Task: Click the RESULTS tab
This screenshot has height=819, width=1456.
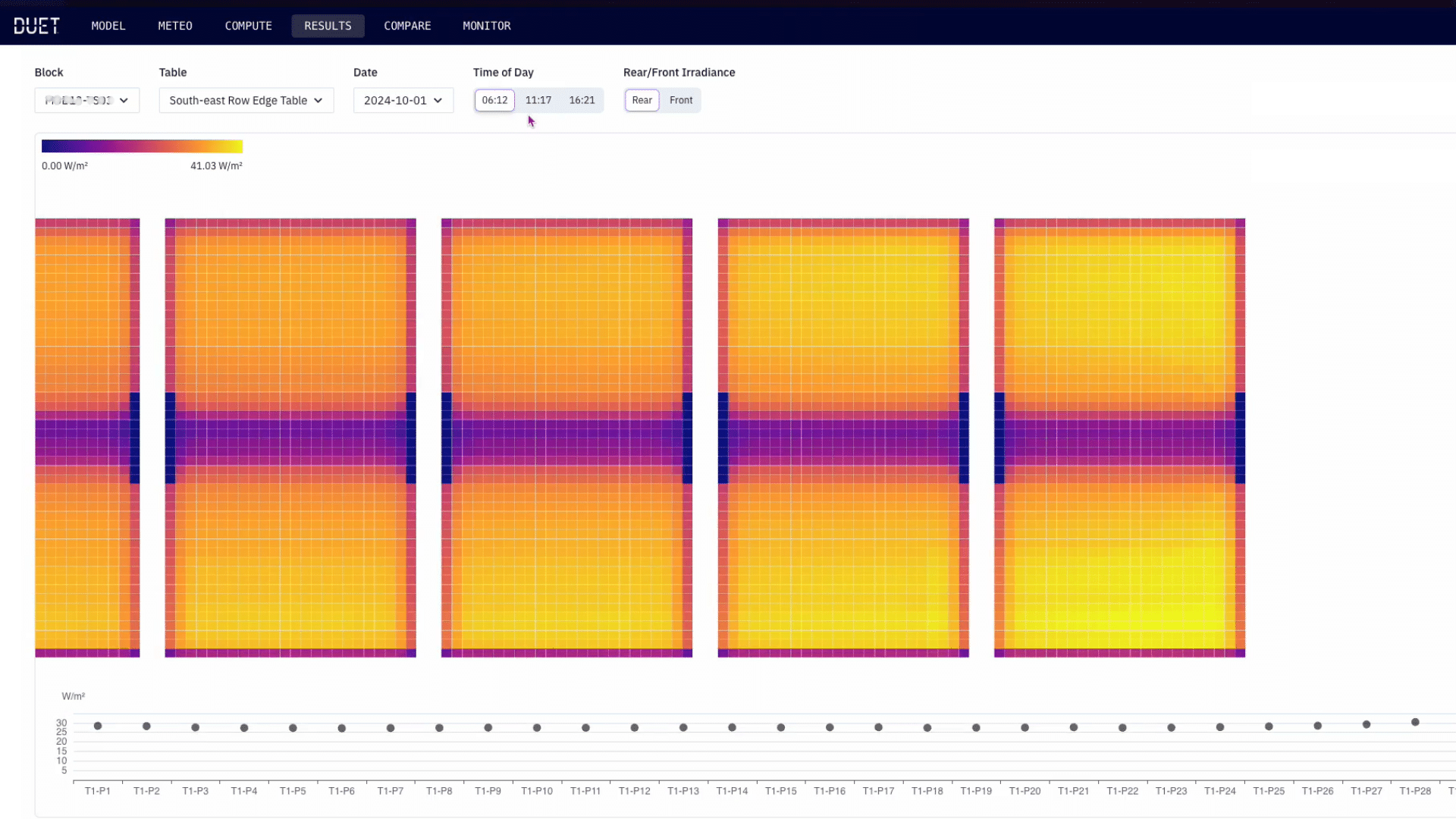Action: (328, 26)
